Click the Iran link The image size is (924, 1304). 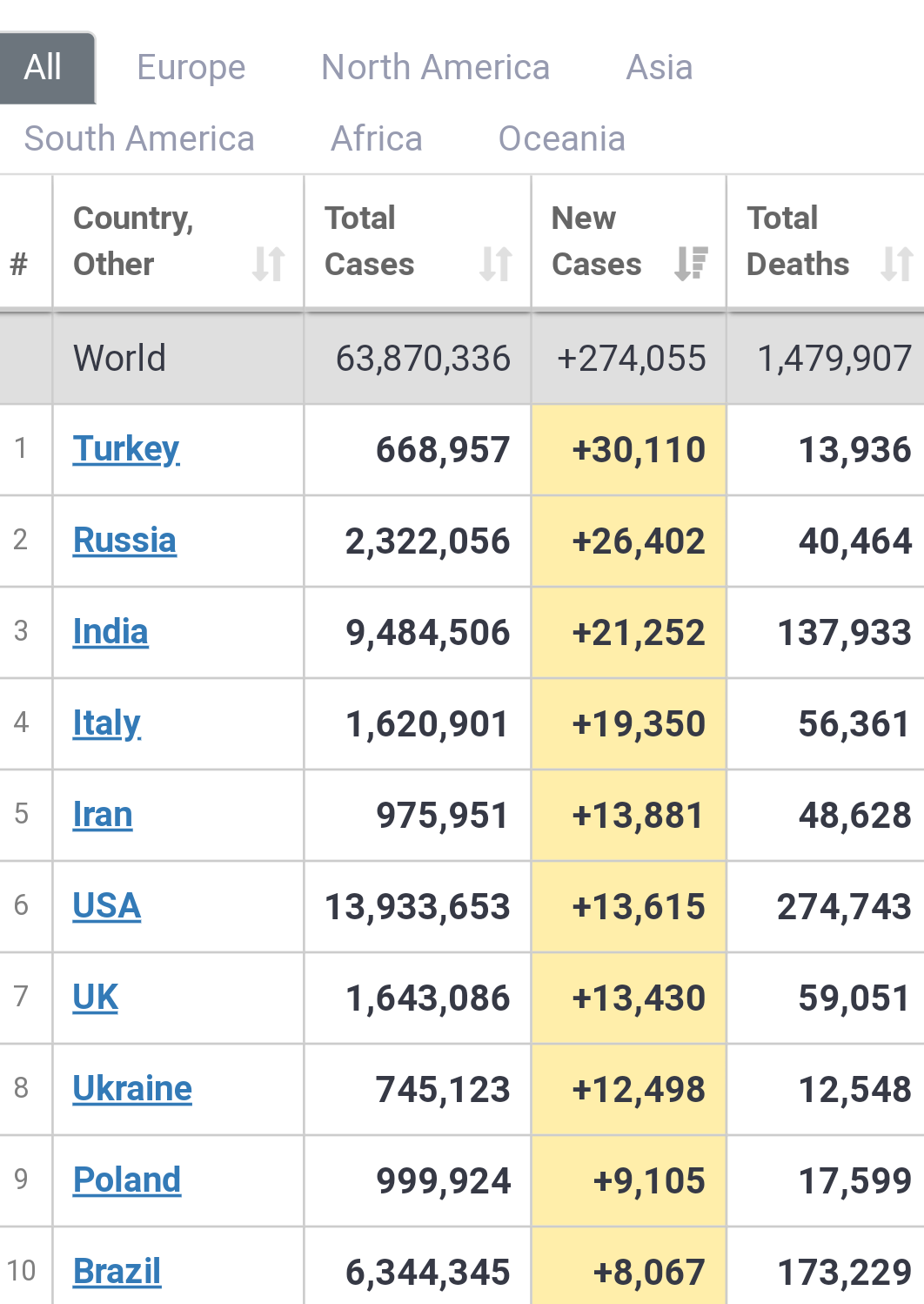point(103,815)
